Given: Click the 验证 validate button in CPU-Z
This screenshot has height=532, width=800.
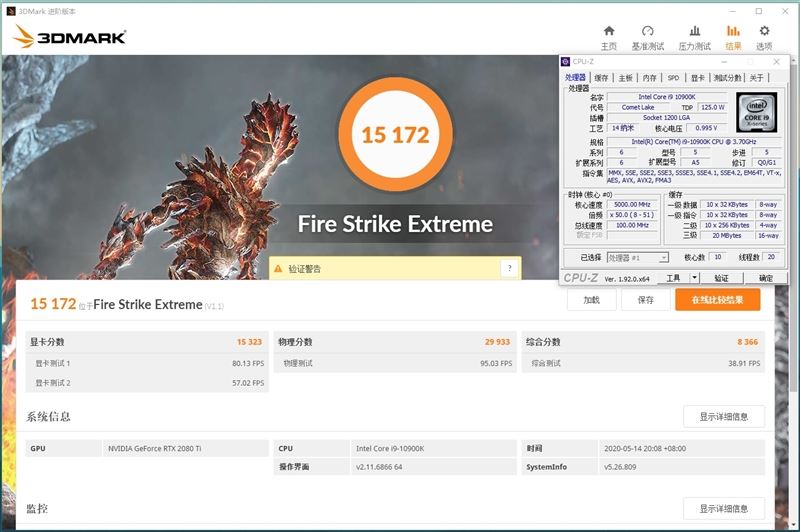Looking at the screenshot, I should [721, 278].
